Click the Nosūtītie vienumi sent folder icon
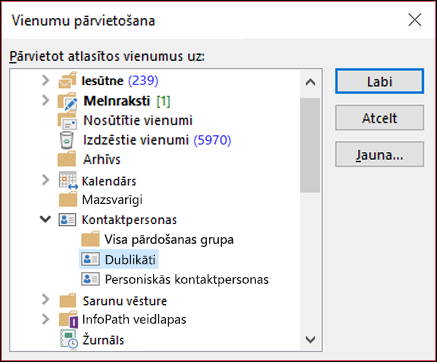The height and width of the screenshot is (362, 437). coord(68,120)
